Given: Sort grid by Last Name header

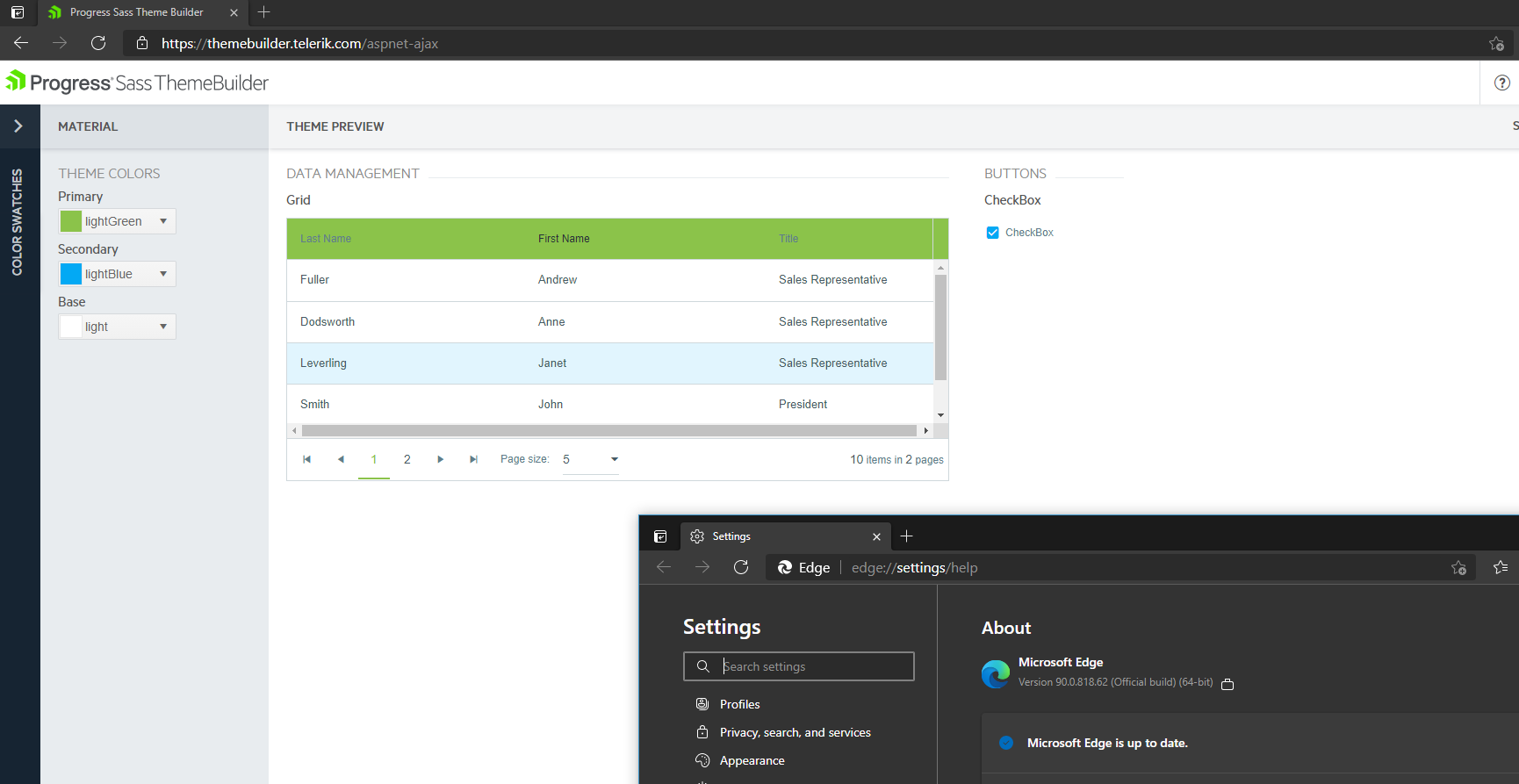Looking at the screenshot, I should [326, 239].
